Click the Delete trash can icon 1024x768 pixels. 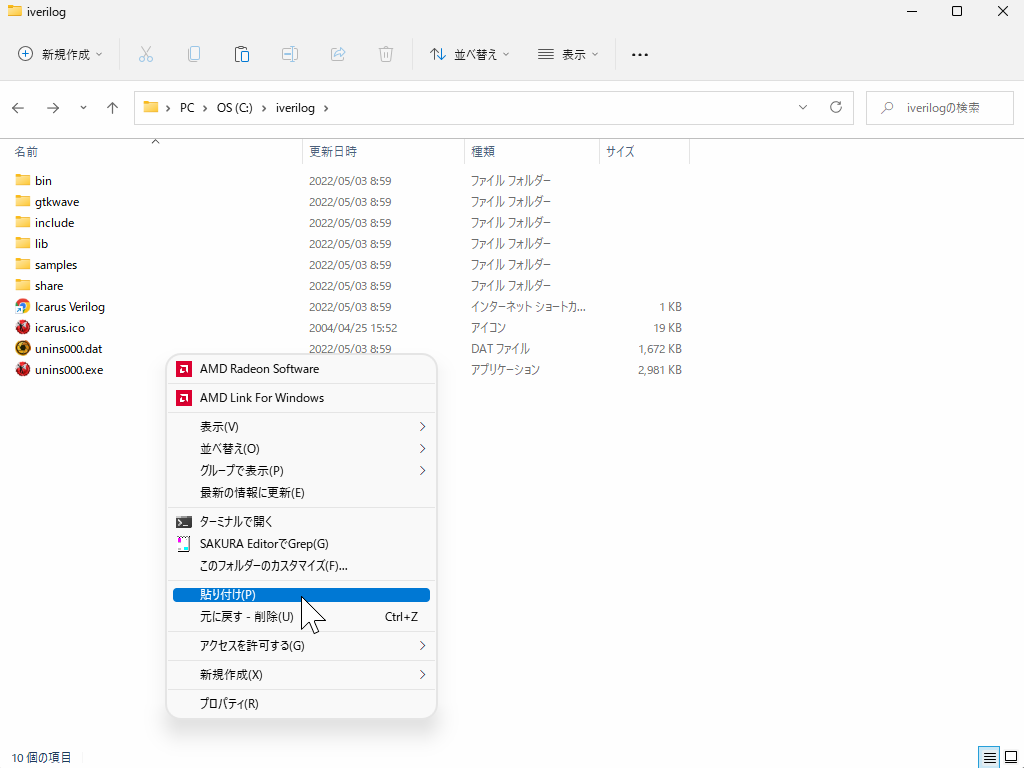tap(386, 54)
